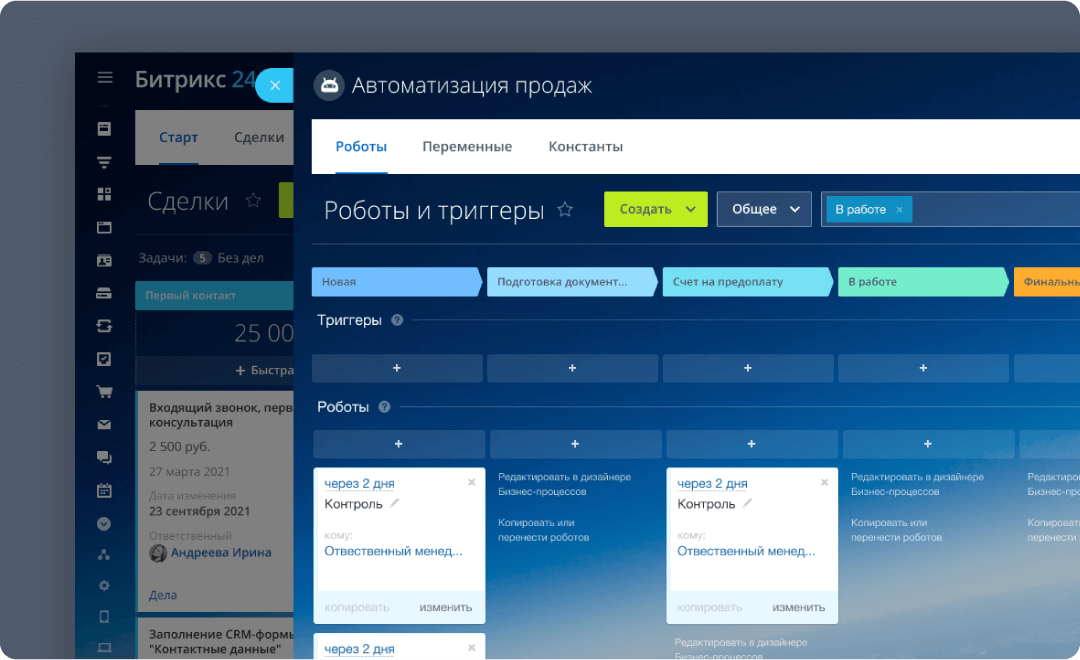The width and height of the screenshot is (1080, 660).
Task: Click the help icon next to Роботы
Action: (x=384, y=407)
